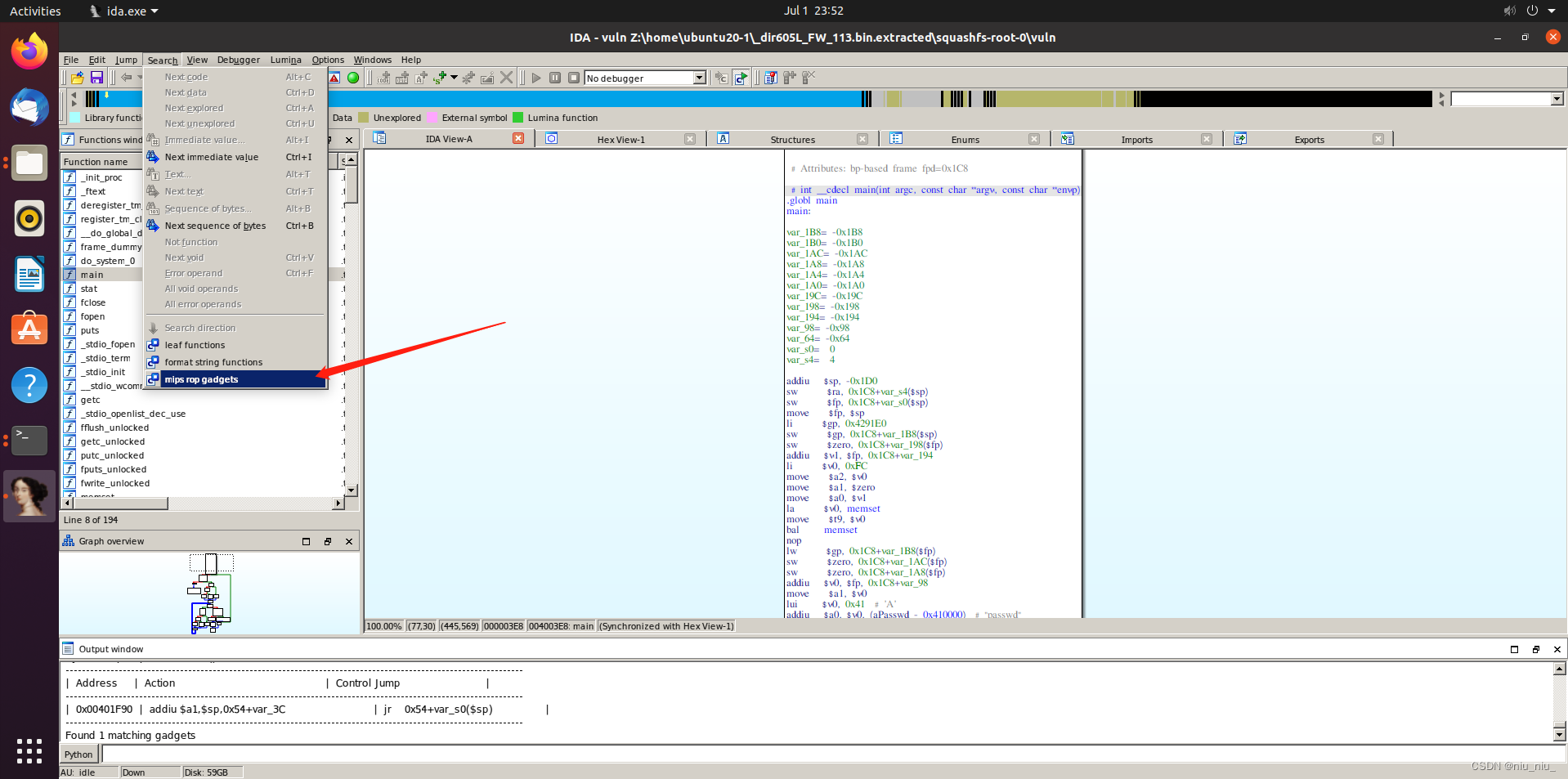Click the function list vertical scrollbar

pyautogui.click(x=351, y=324)
